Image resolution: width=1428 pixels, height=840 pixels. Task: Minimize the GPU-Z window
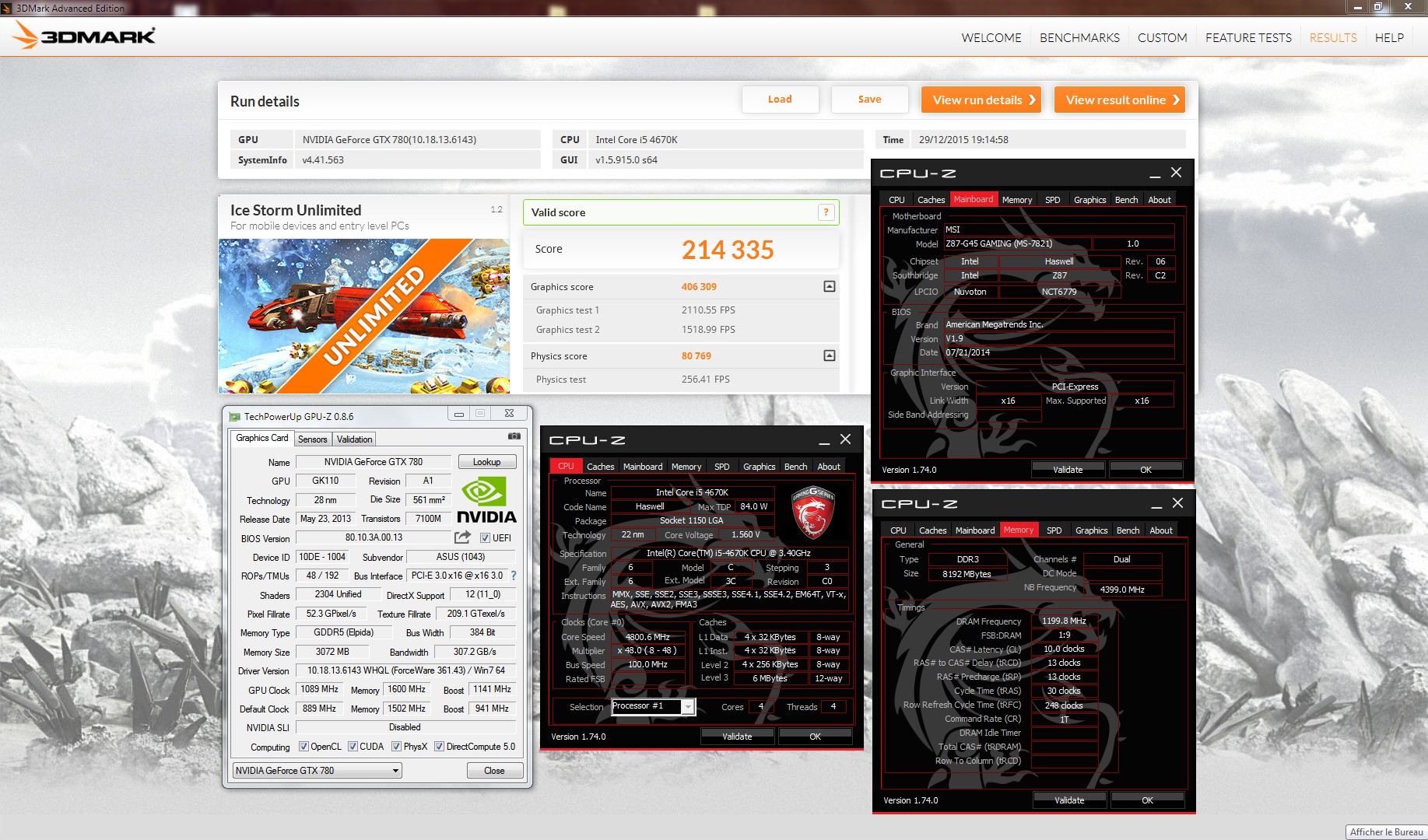[x=459, y=414]
